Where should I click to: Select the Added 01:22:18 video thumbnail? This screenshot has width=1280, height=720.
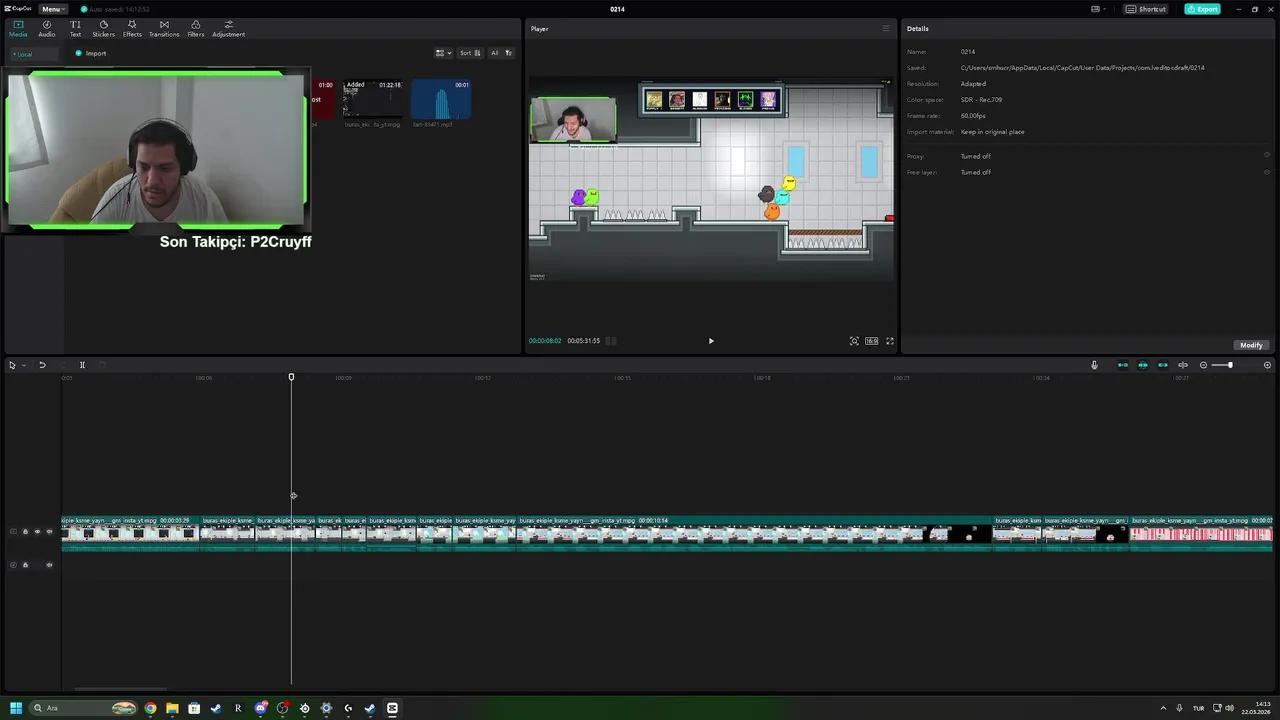(372, 99)
